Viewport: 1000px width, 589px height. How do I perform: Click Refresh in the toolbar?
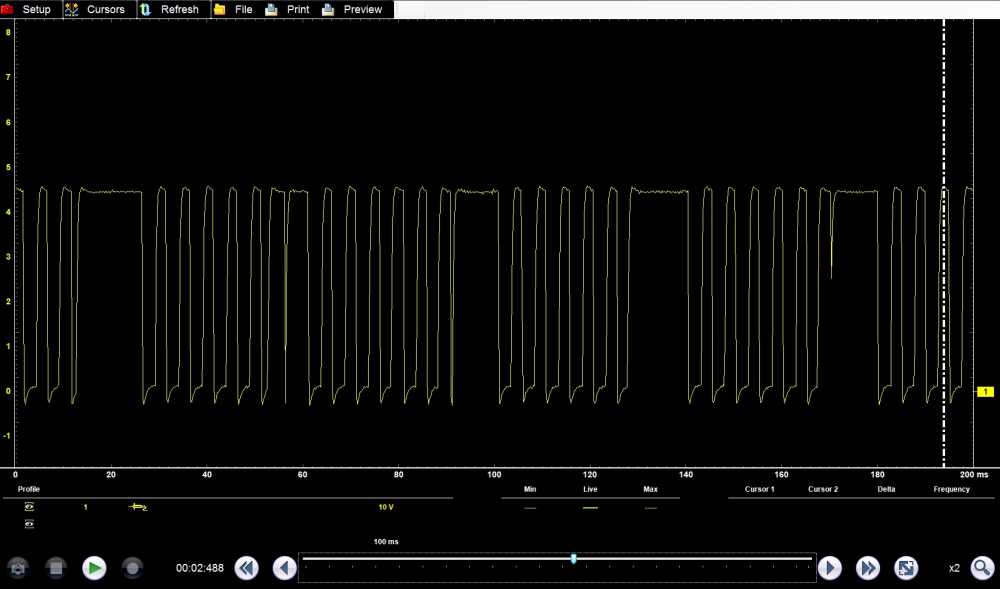coord(169,9)
